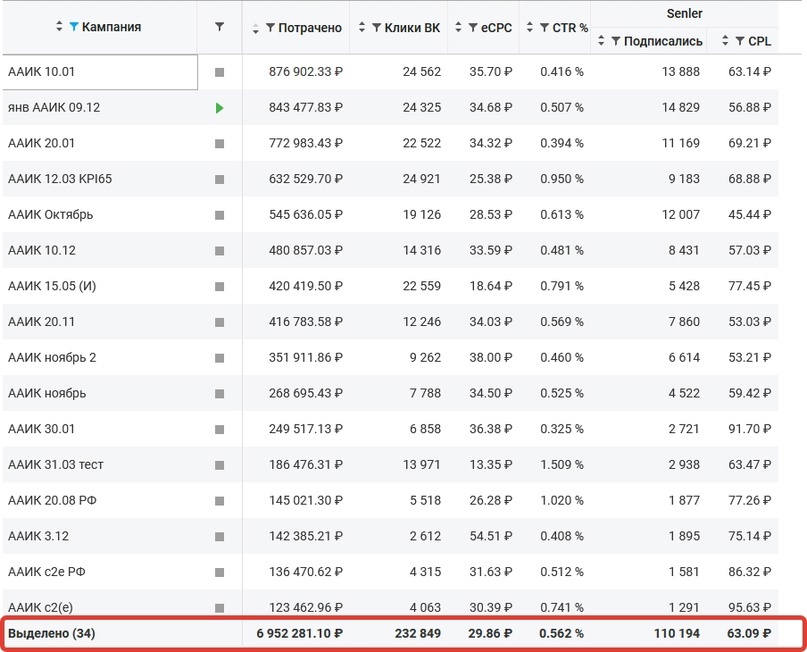Filter the Потрачено column

(x=270, y=28)
